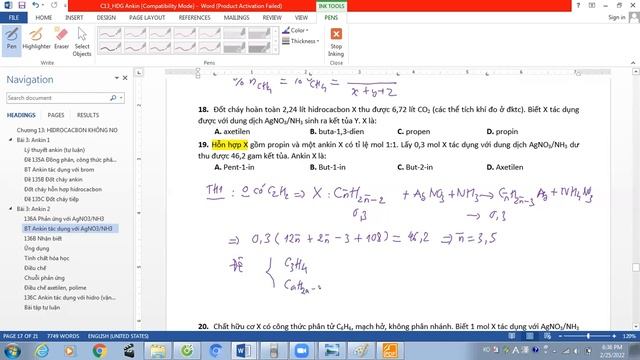Pick the first pen style in the gallery
Screen dimensions: 640x360
click(x=110, y=33)
